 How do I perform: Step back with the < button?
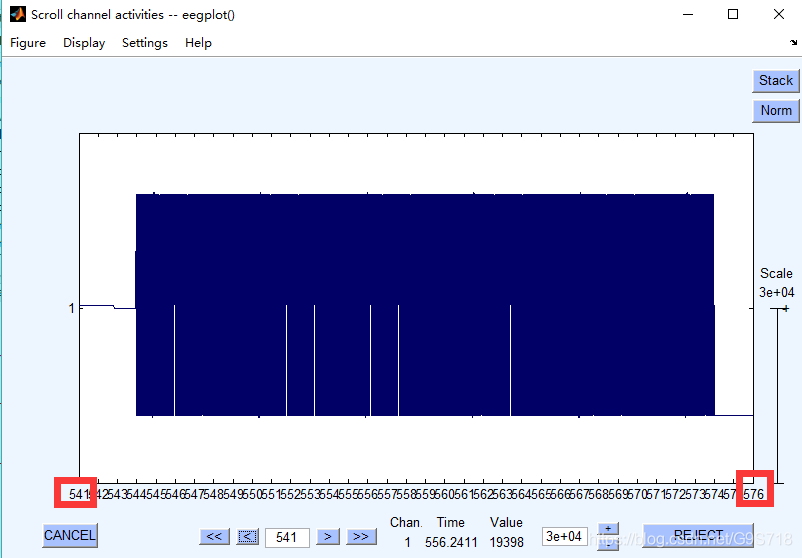point(248,537)
